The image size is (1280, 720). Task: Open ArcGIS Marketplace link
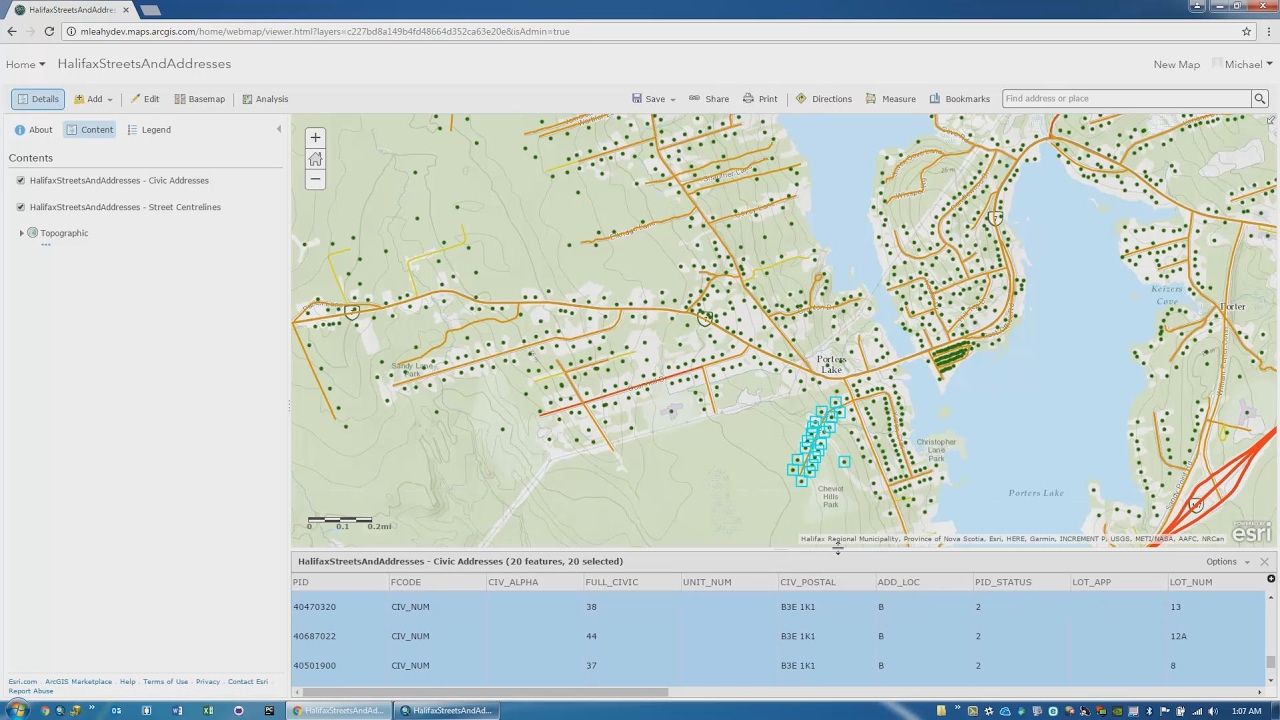pos(78,682)
